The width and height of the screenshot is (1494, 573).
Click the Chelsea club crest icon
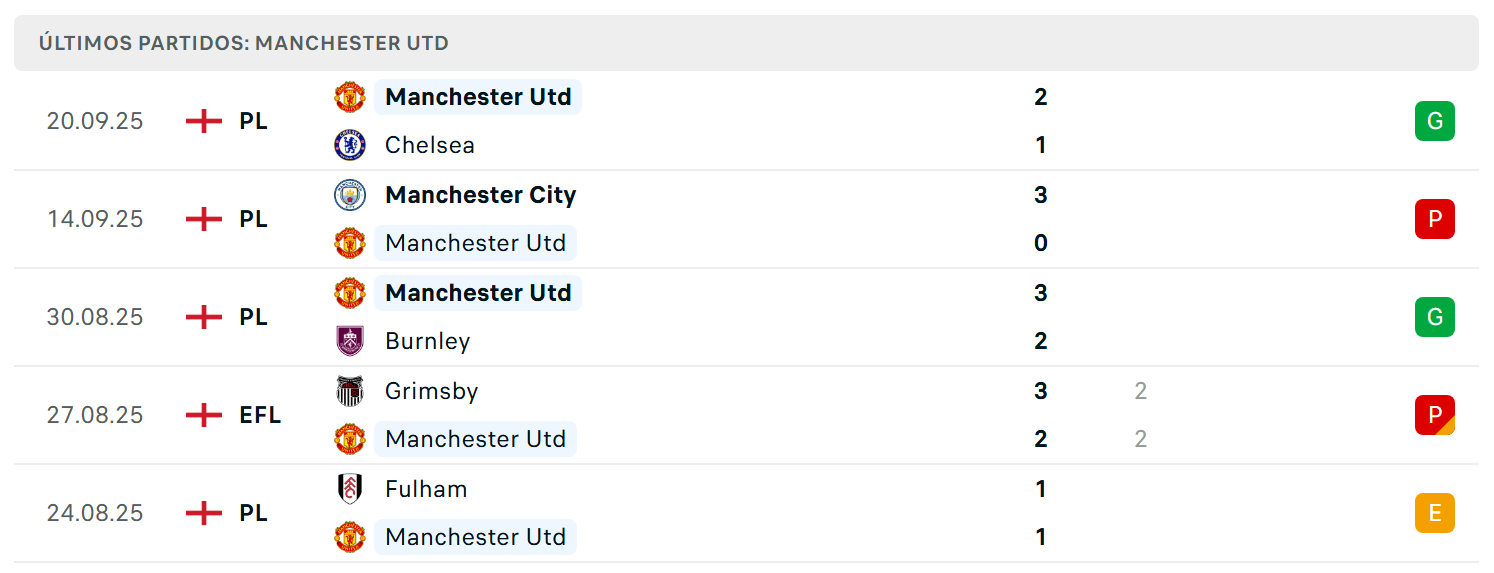350,145
